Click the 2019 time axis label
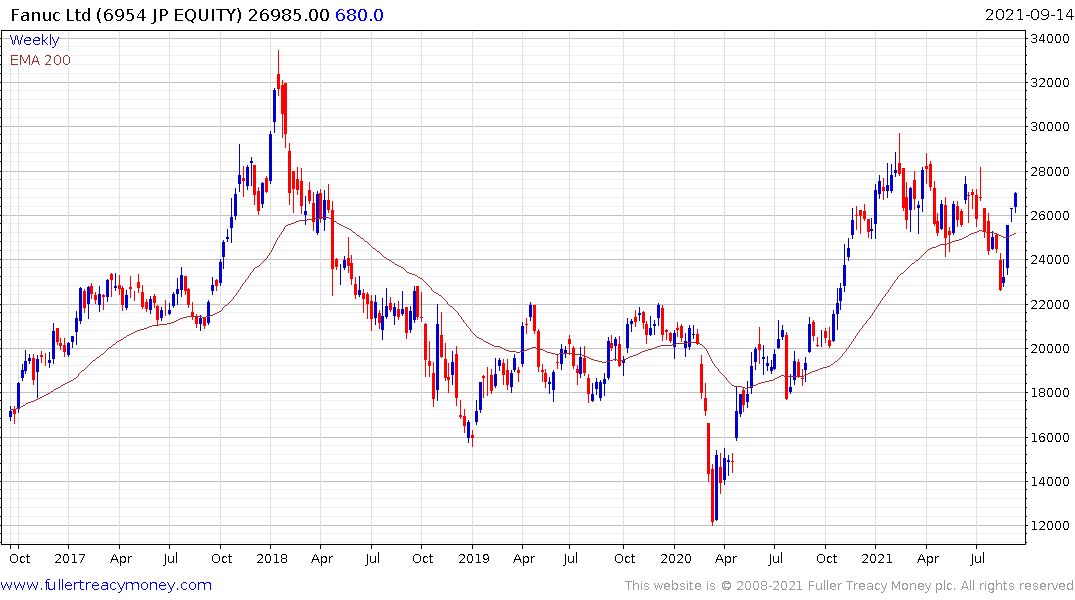Viewport: 1075px width, 600px height. pyautogui.click(x=474, y=558)
